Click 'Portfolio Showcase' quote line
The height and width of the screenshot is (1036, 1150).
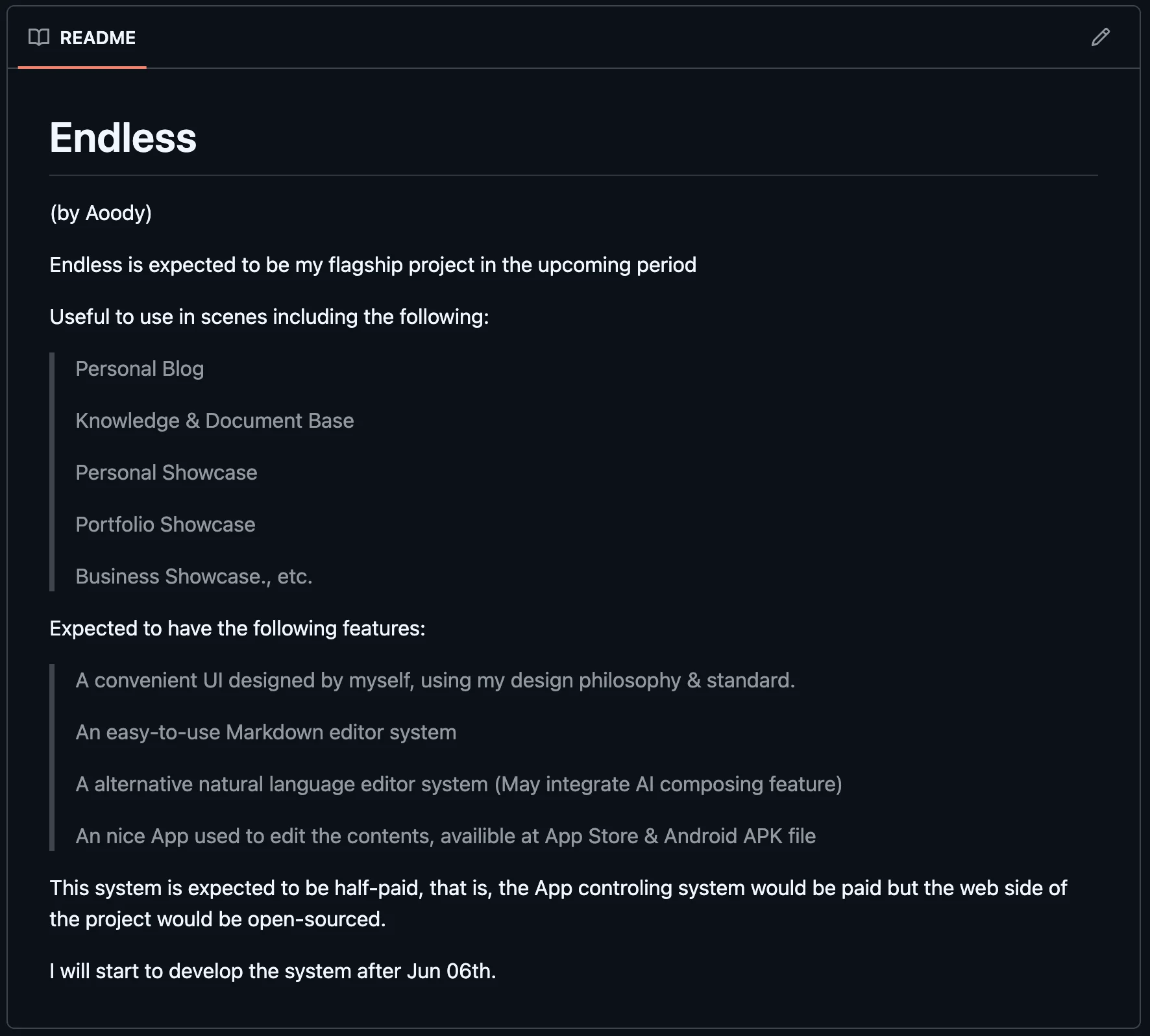click(x=165, y=524)
